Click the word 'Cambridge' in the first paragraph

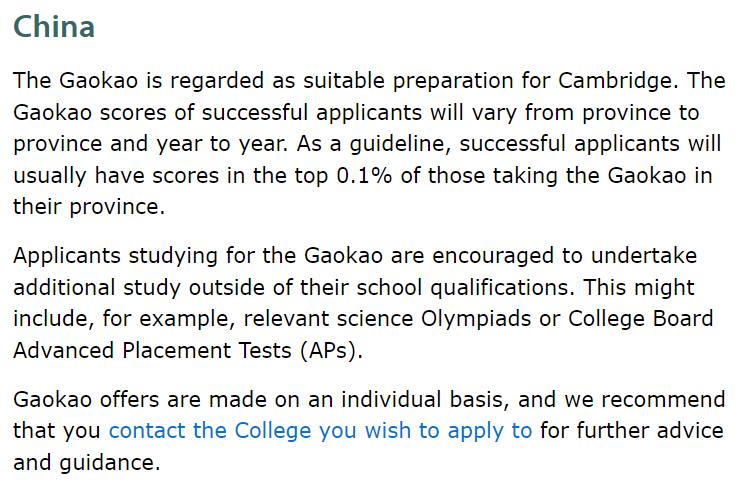(x=618, y=80)
